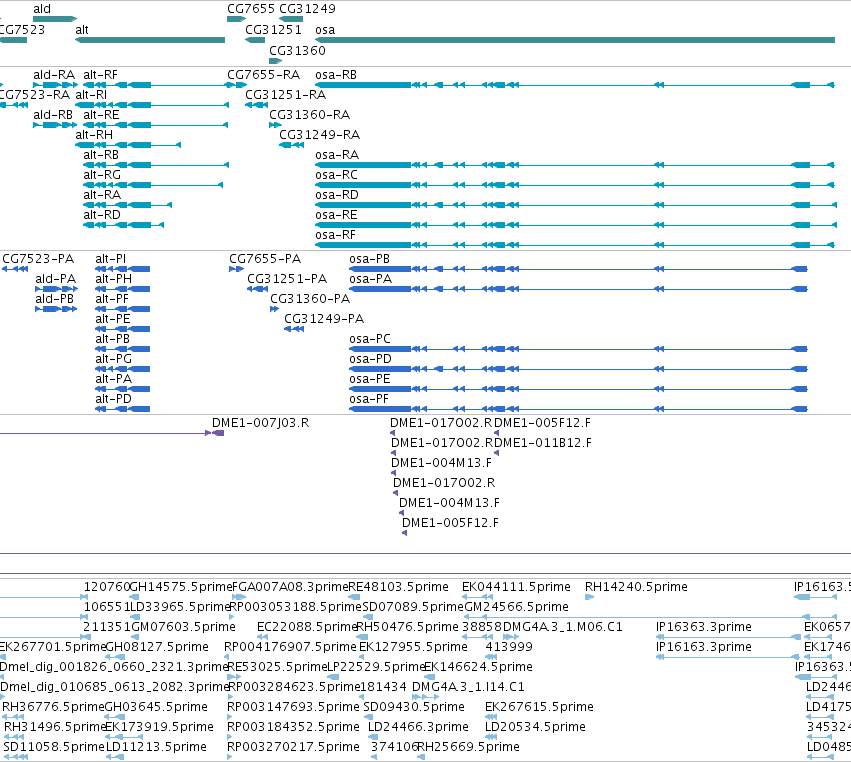Viewport: 851px width, 762px height.
Task: Click the osa-PC protein label
Action: [370, 339]
